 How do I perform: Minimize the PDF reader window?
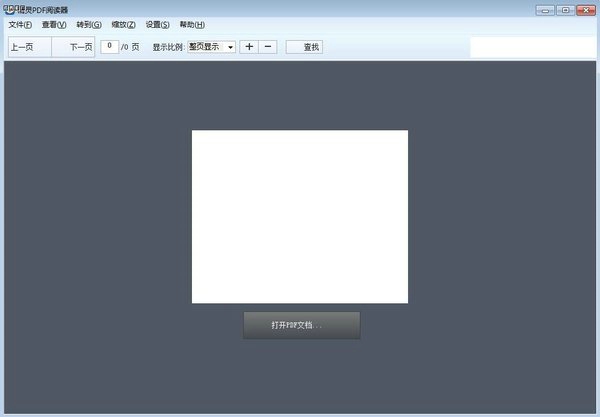(545, 10)
